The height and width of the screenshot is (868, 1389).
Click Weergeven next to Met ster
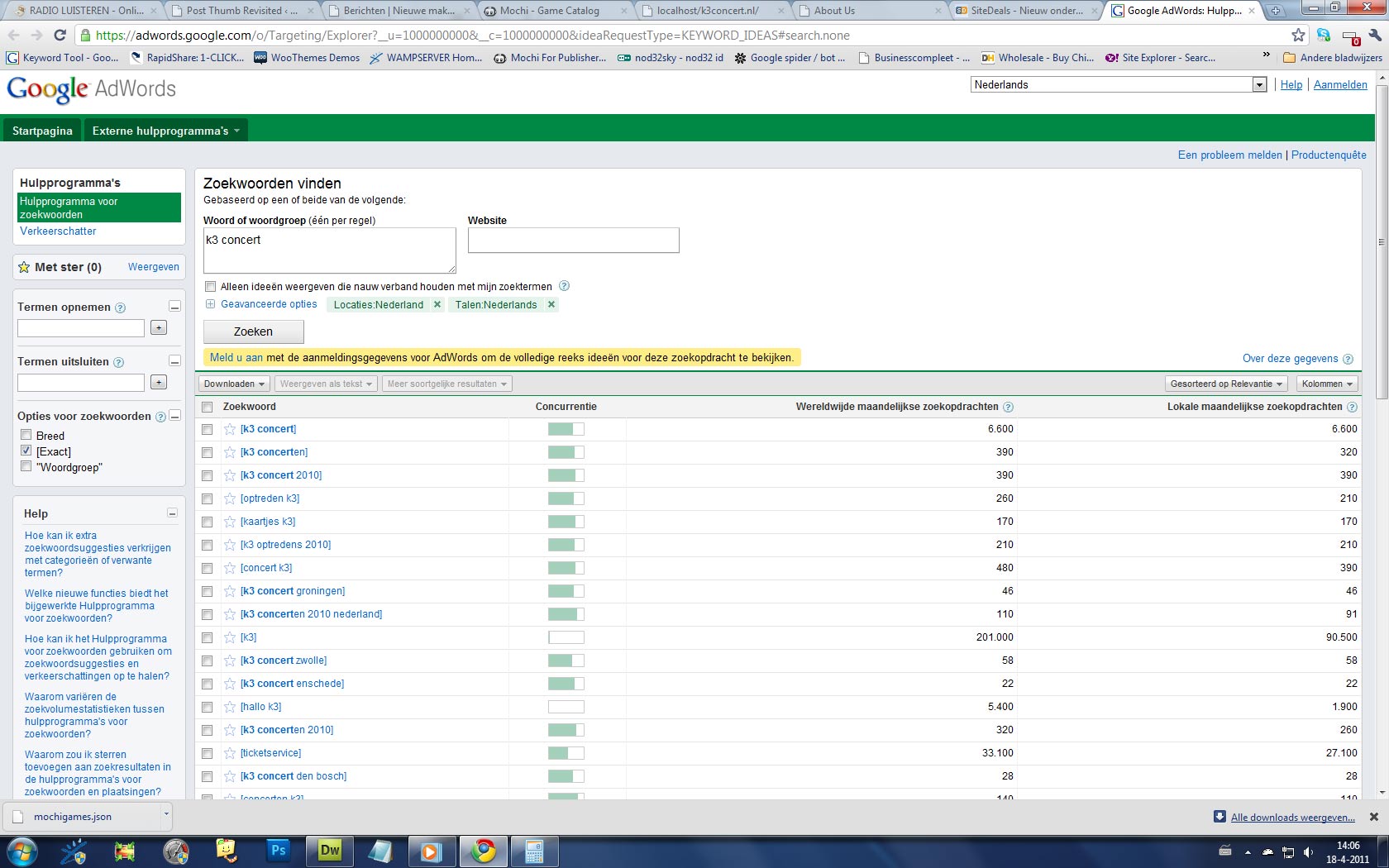click(154, 267)
